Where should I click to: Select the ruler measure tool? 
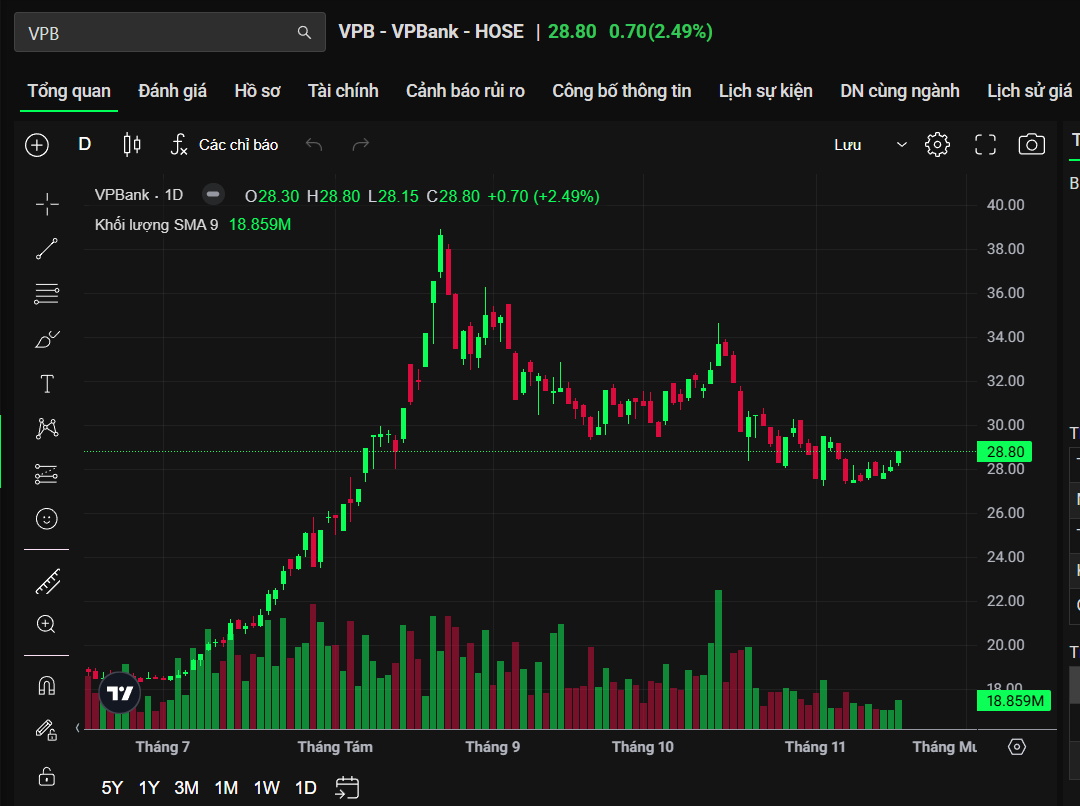click(47, 580)
